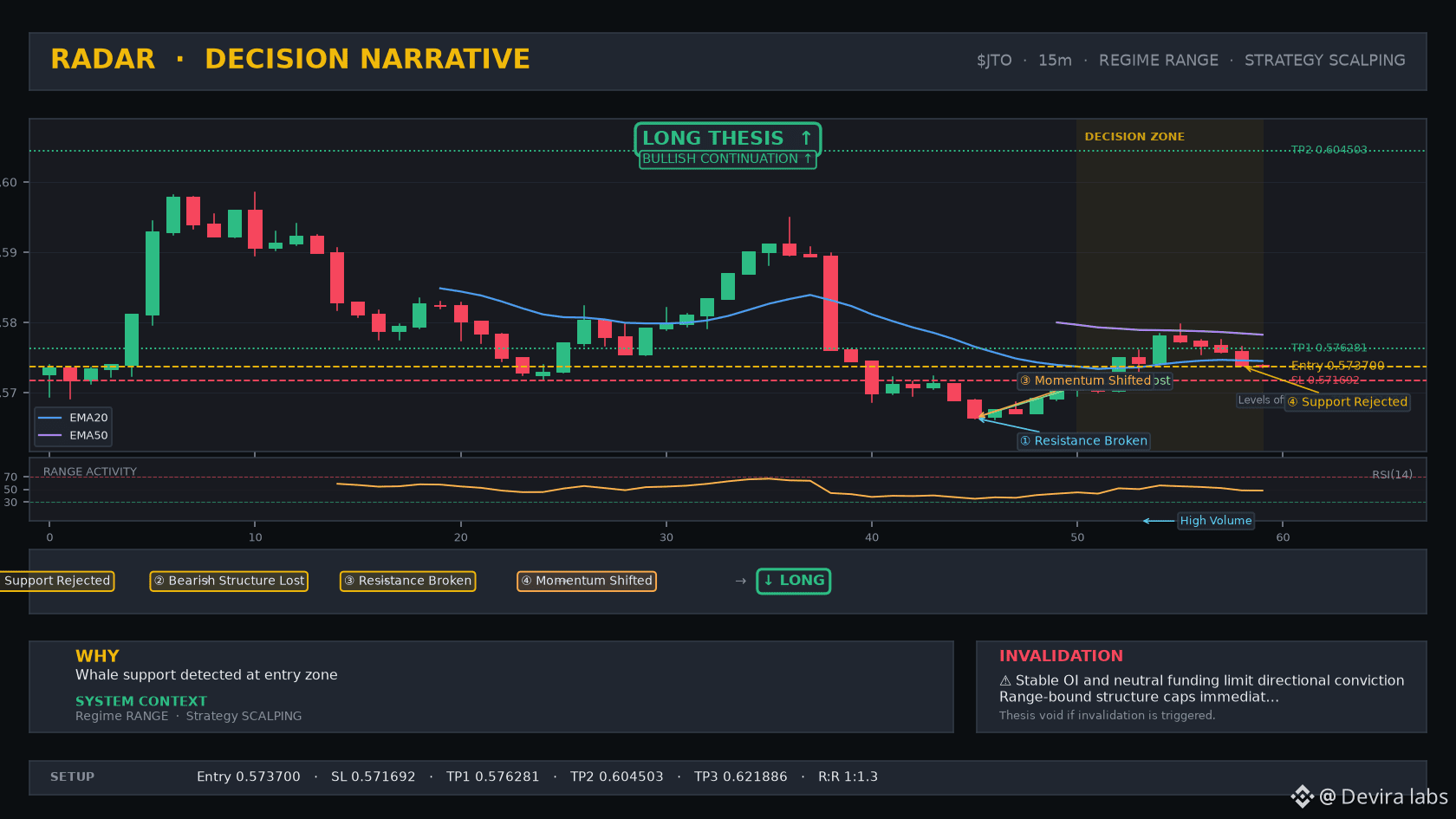Click the BULLISH CONTINUATION label
The width and height of the screenshot is (1456, 819).
(x=727, y=159)
